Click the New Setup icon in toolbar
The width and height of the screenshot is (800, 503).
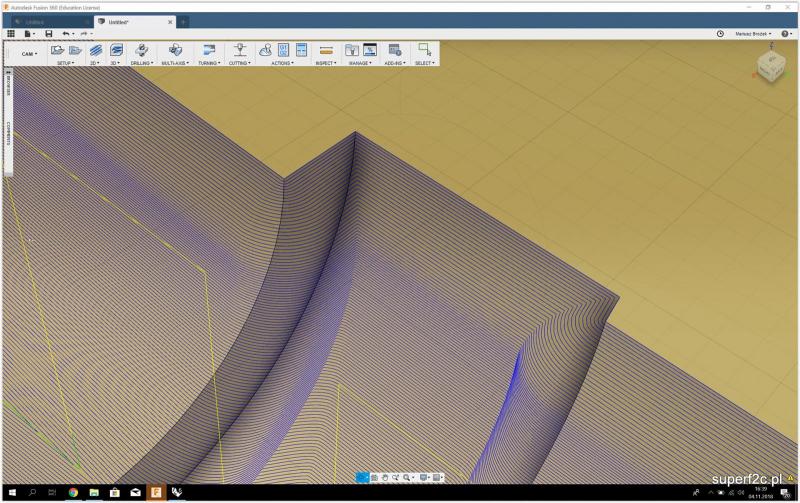pyautogui.click(x=58, y=49)
